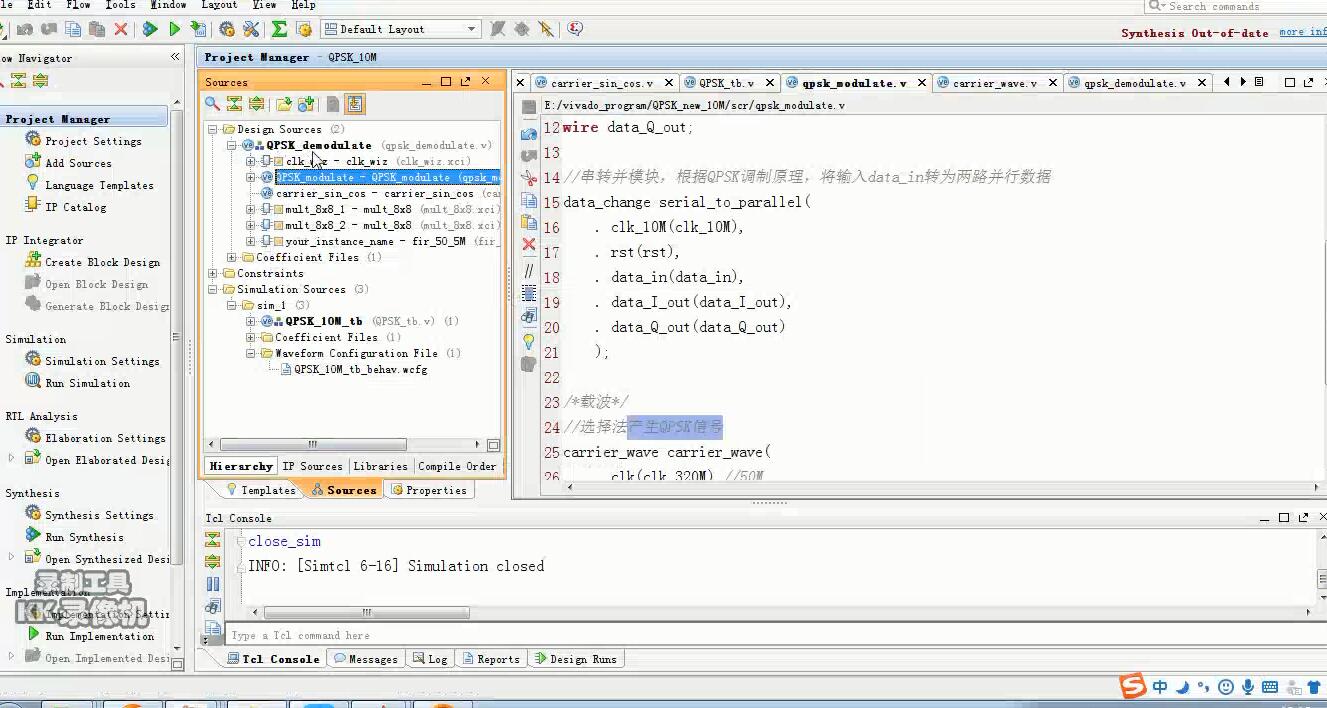
Task: Click Run Synthesis in Flow Navigator
Action: click(84, 537)
